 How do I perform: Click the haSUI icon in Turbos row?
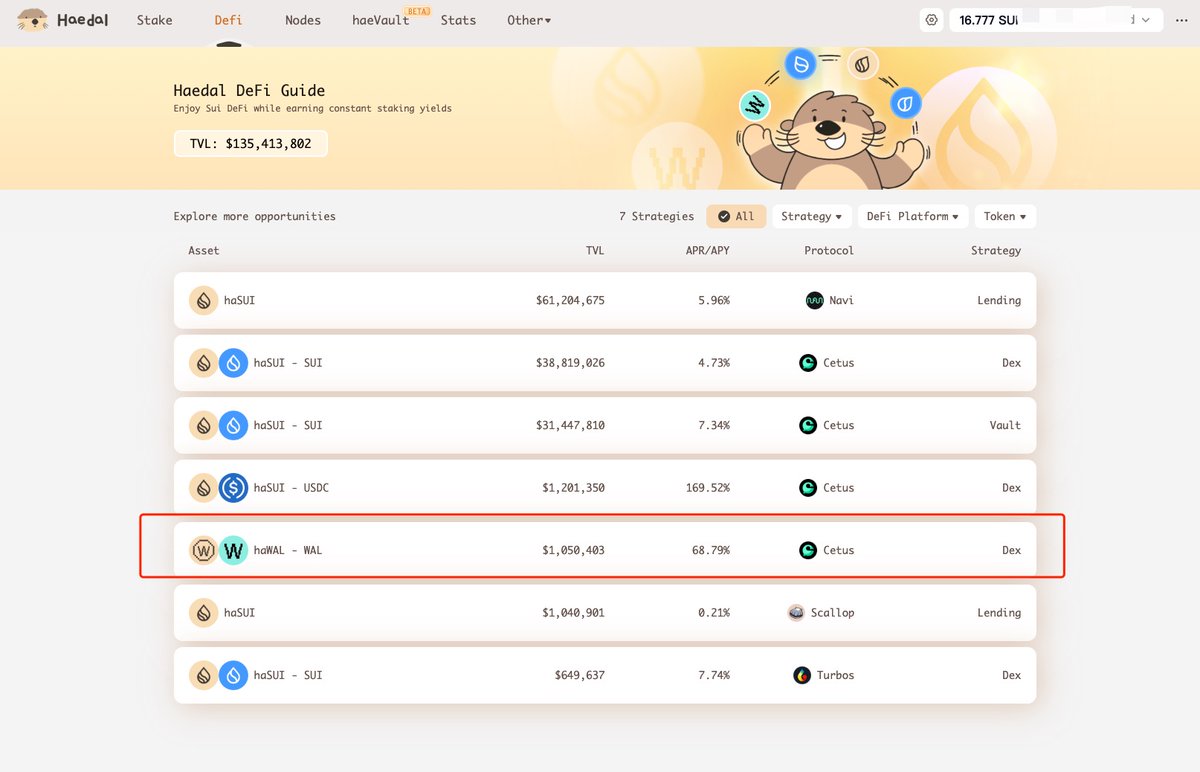(204, 675)
